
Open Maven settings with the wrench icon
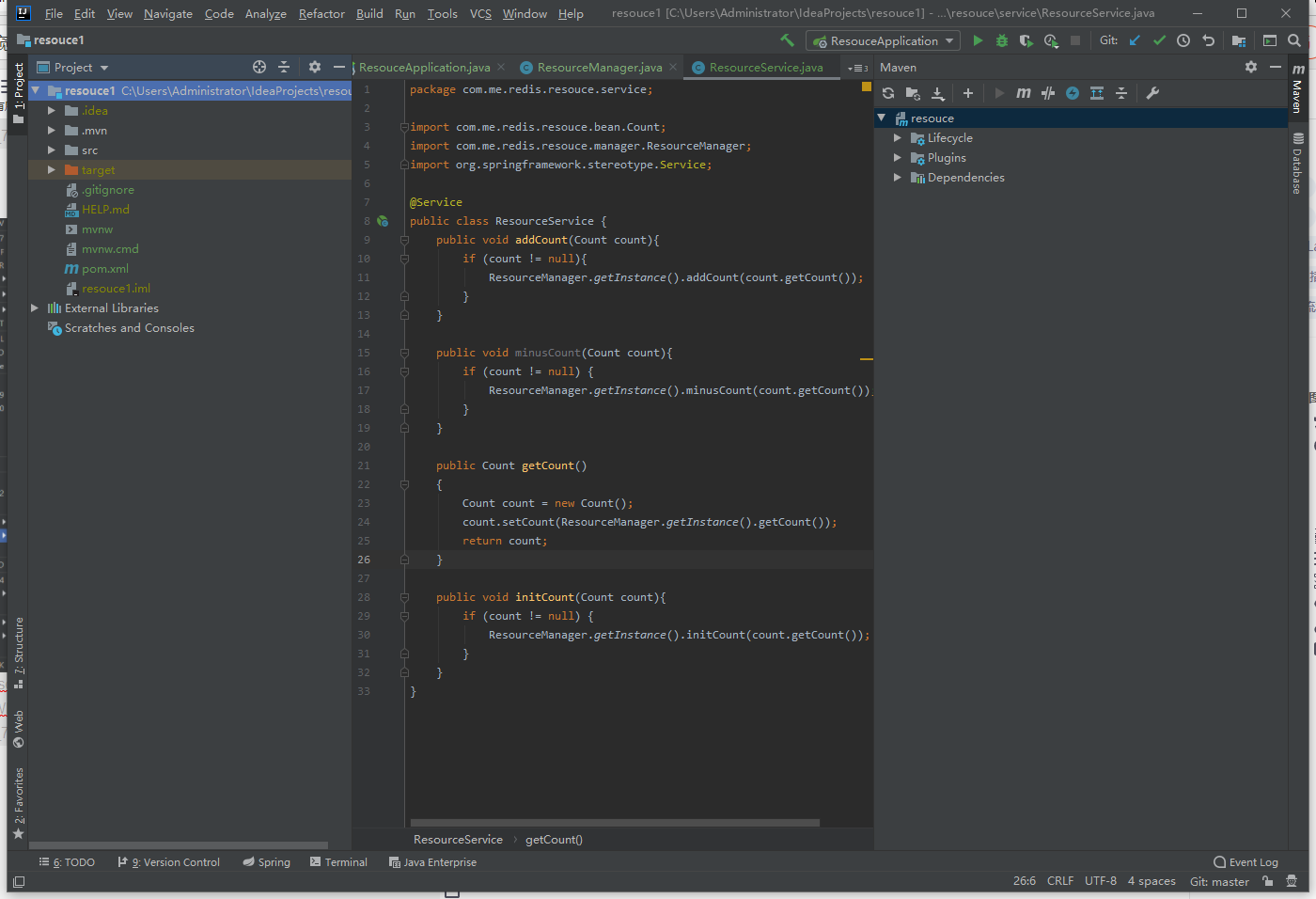click(x=1152, y=93)
